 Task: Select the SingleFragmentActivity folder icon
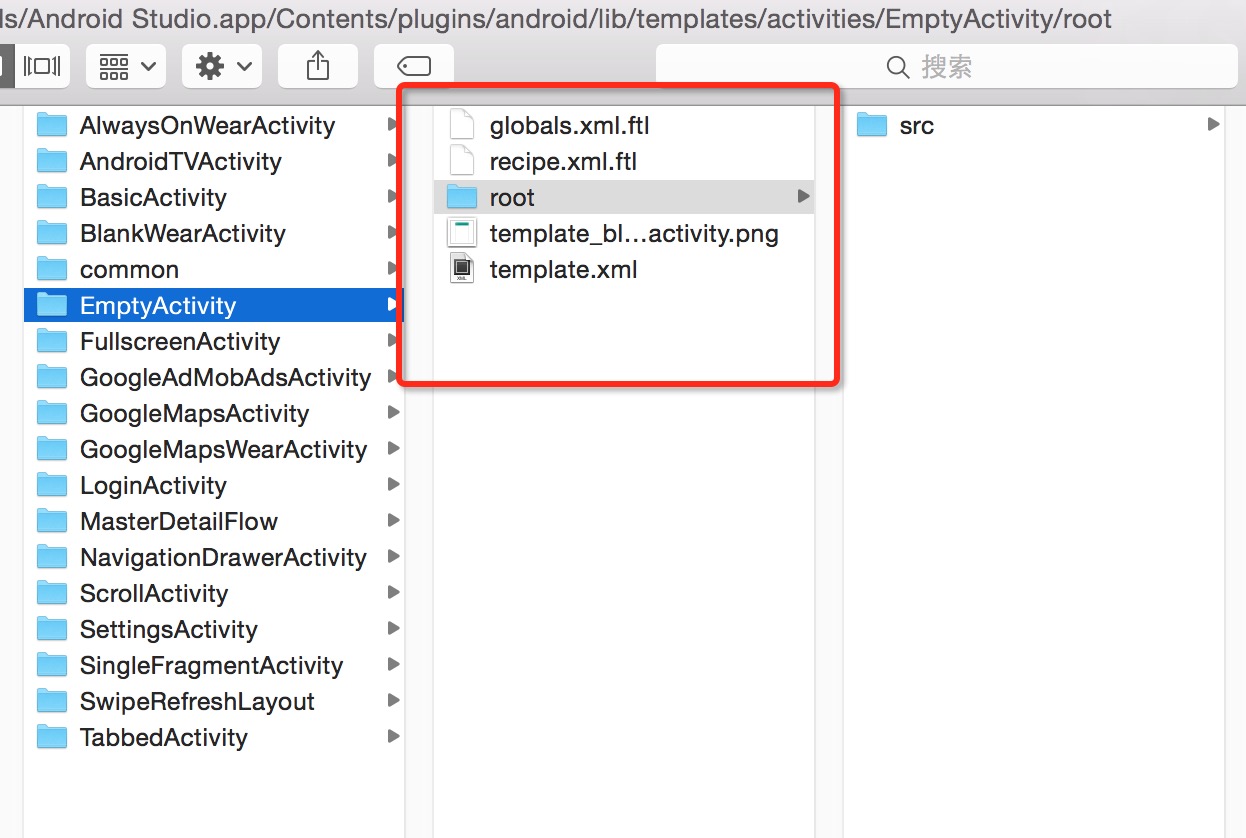pyautogui.click(x=52, y=665)
